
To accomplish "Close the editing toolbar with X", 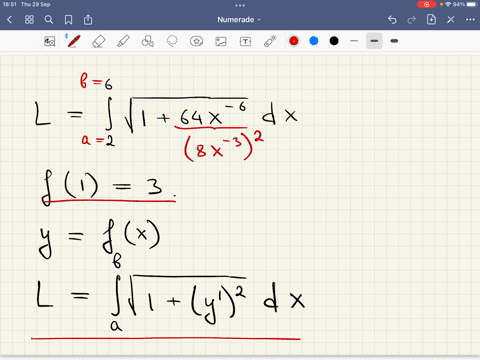I will pyautogui.click(x=451, y=20).
